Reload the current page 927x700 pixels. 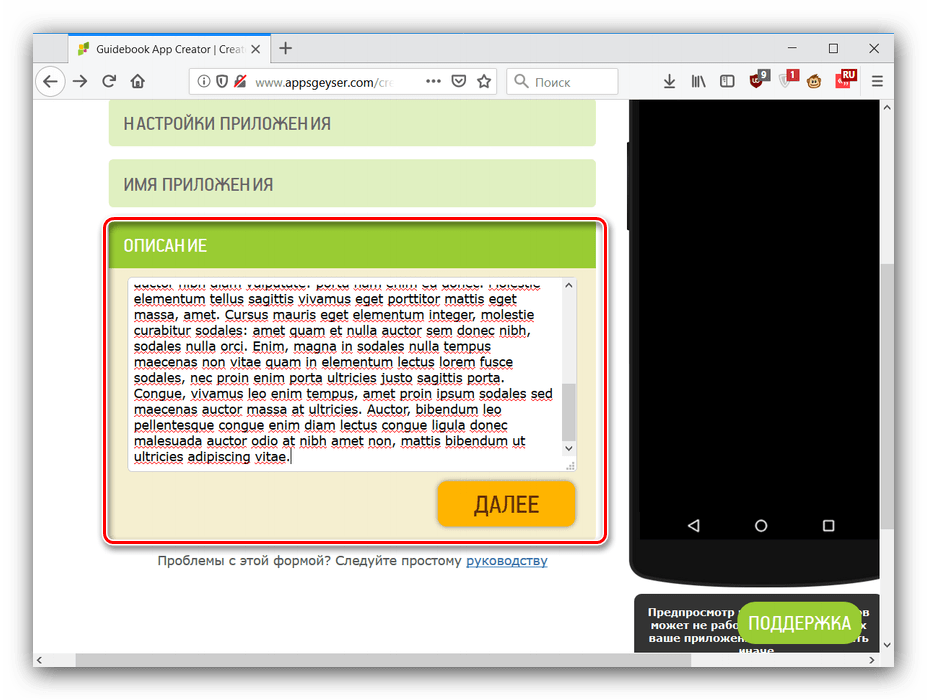pos(109,82)
